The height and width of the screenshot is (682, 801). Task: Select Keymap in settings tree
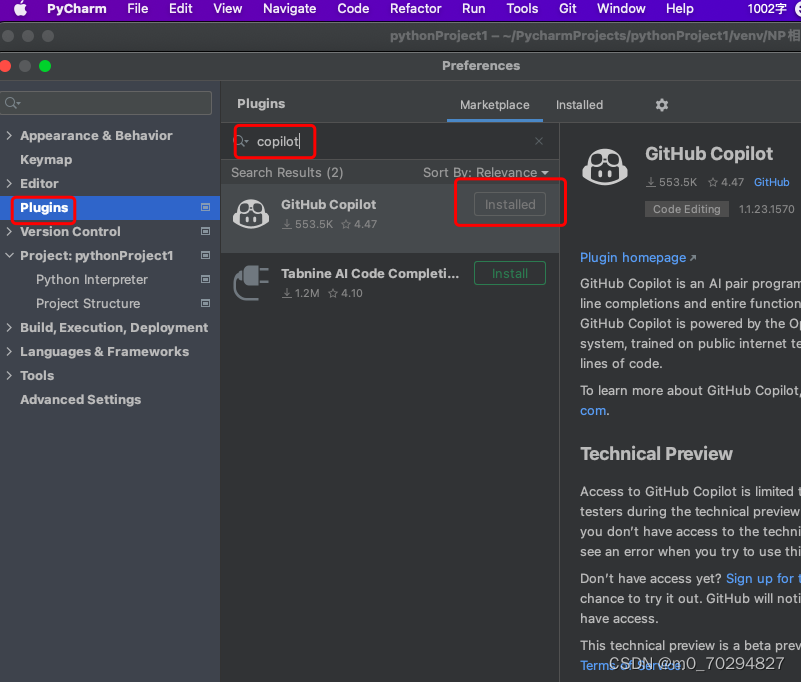click(46, 159)
